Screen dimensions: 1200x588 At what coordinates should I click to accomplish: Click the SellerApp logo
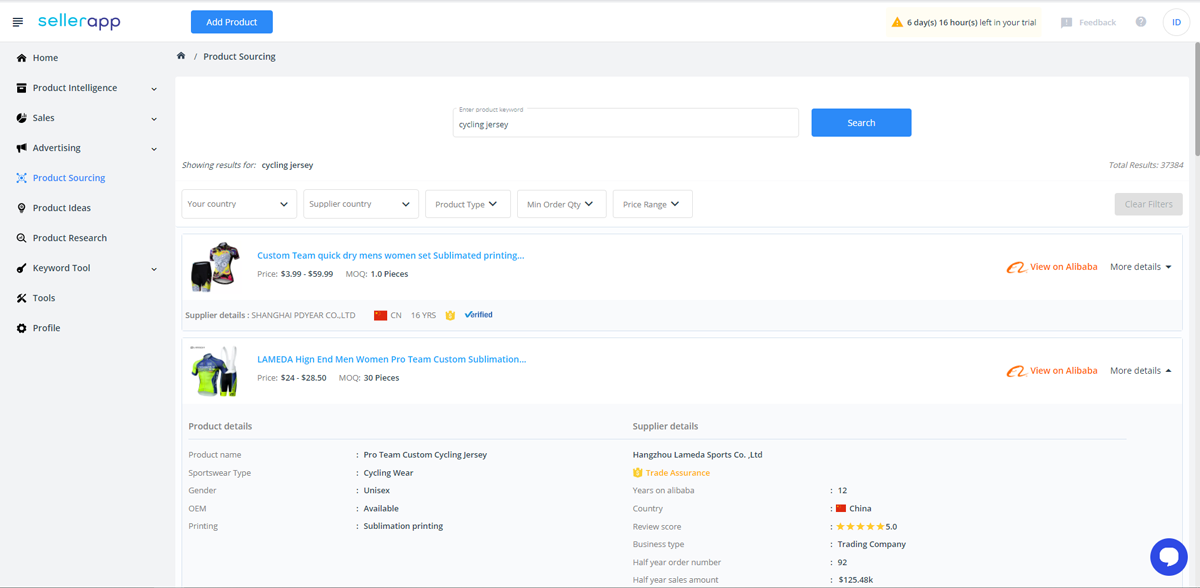(x=79, y=21)
